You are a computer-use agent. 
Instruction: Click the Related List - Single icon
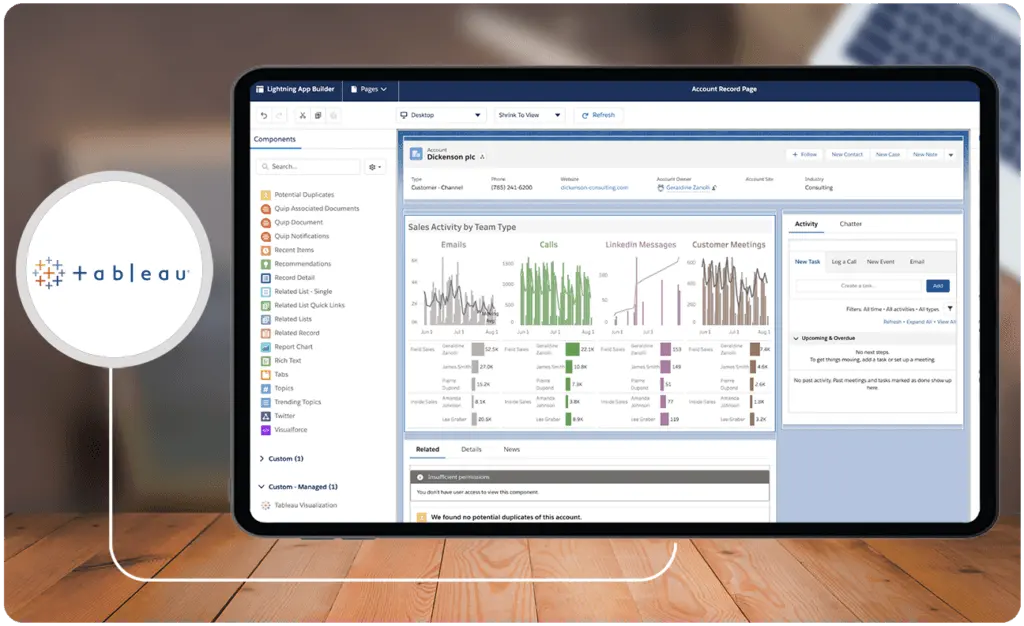point(266,292)
